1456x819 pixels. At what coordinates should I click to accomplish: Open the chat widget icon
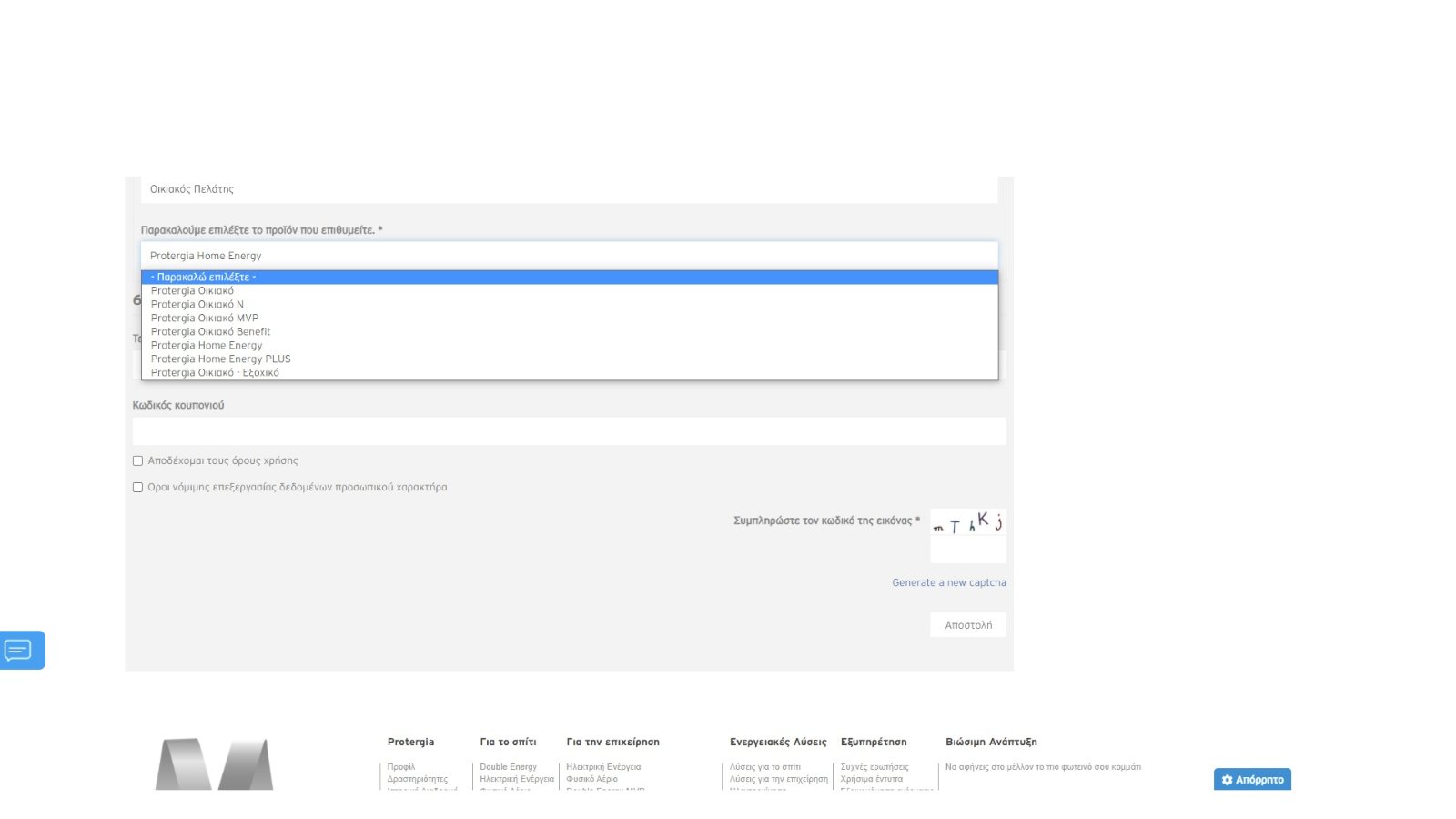22,651
